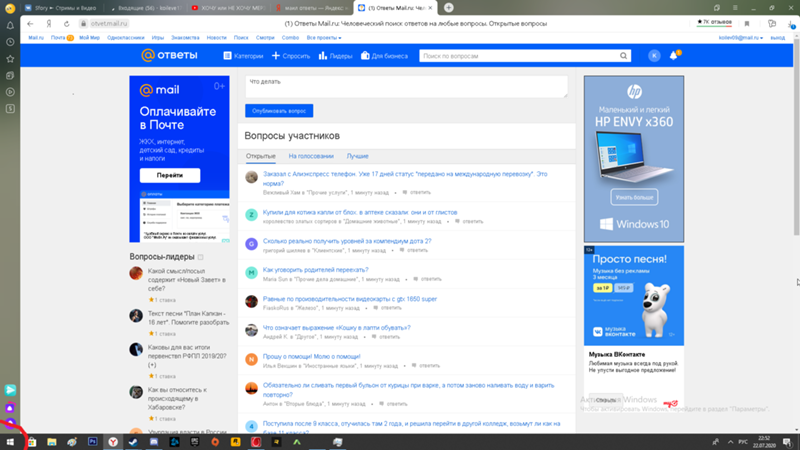The height and width of the screenshot is (450, 800).
Task: Click the bookmark icon in the address bar
Action: (x=747, y=23)
